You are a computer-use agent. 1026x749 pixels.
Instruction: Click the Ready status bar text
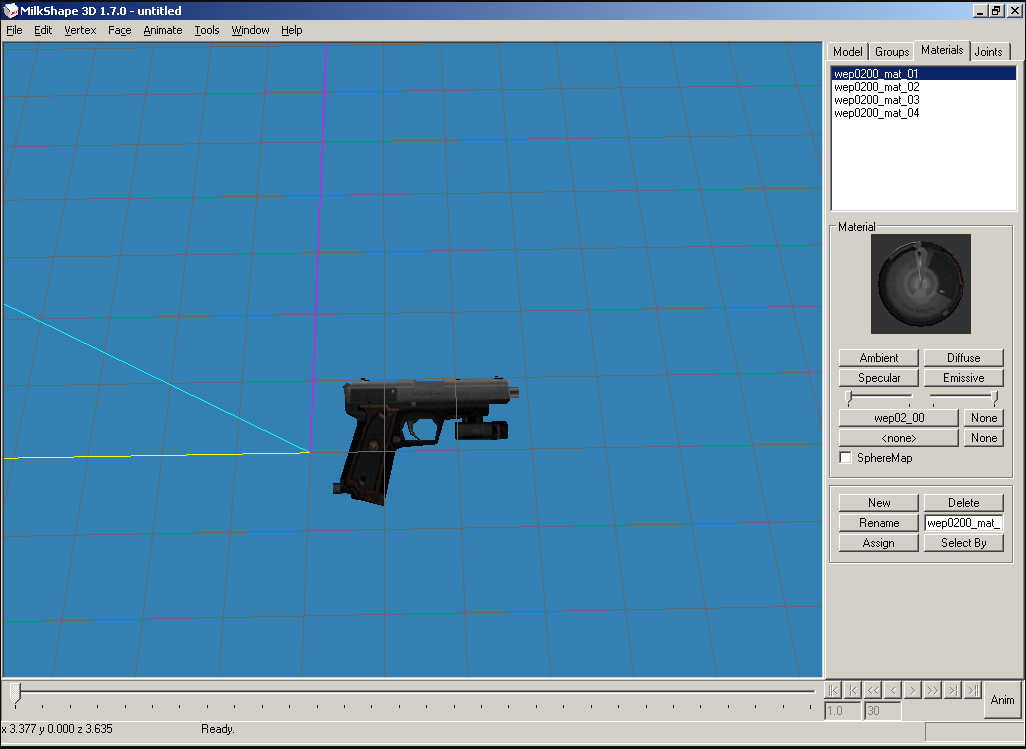point(218,729)
